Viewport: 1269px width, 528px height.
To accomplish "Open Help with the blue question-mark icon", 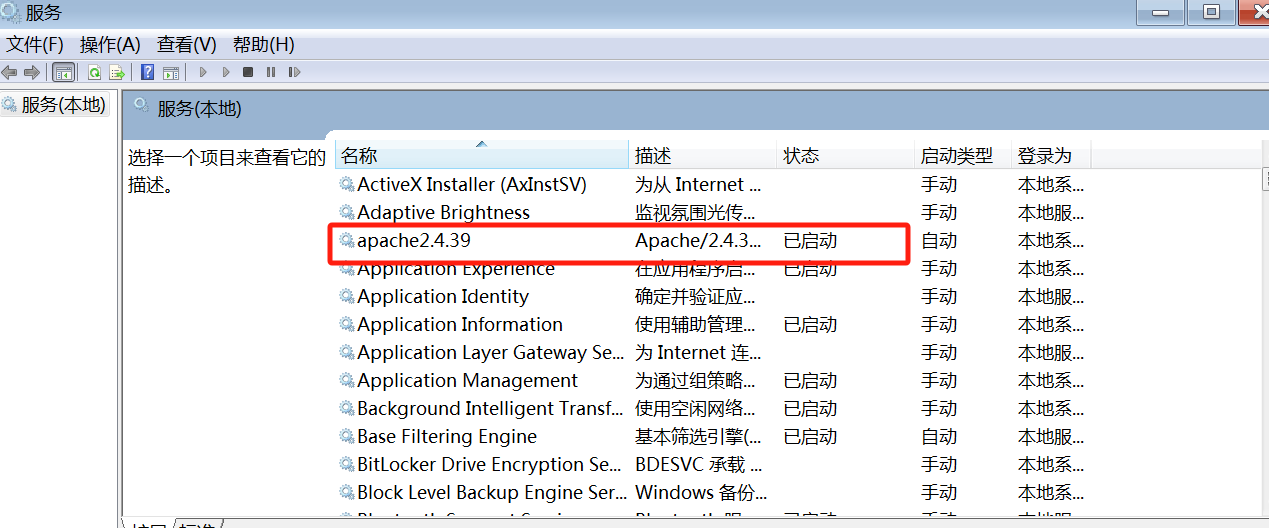I will click(147, 72).
